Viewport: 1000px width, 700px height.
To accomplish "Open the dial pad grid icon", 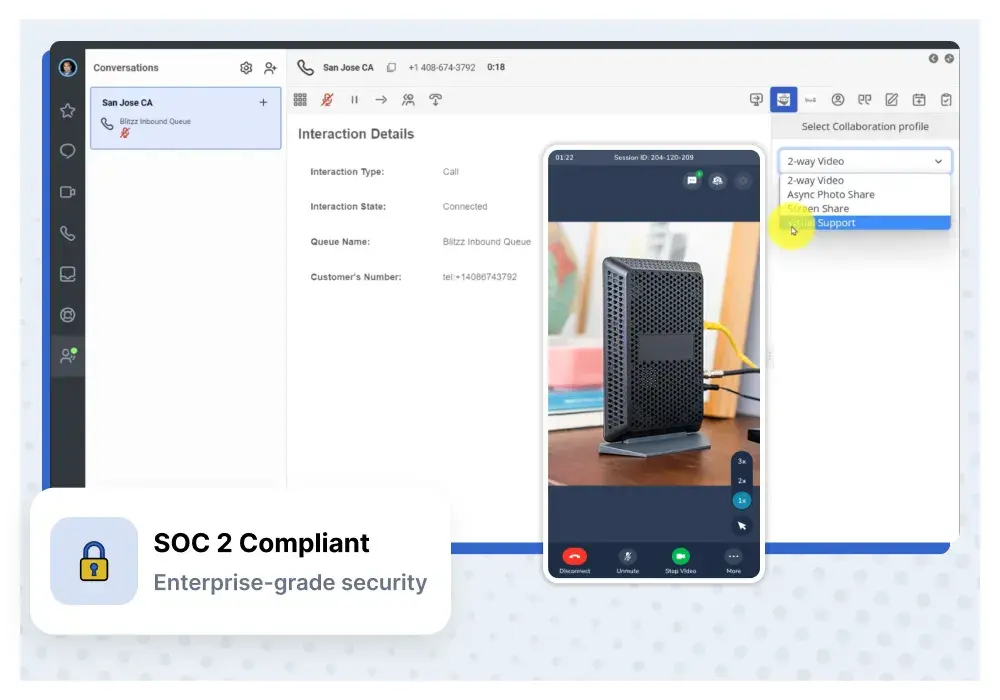I will pyautogui.click(x=300, y=99).
